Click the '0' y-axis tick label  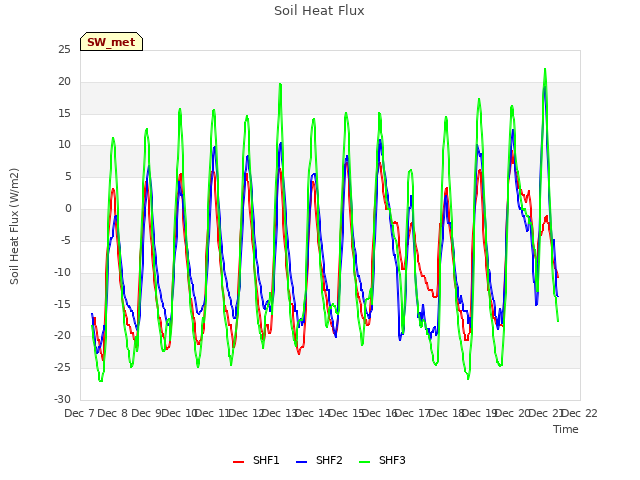(68, 209)
